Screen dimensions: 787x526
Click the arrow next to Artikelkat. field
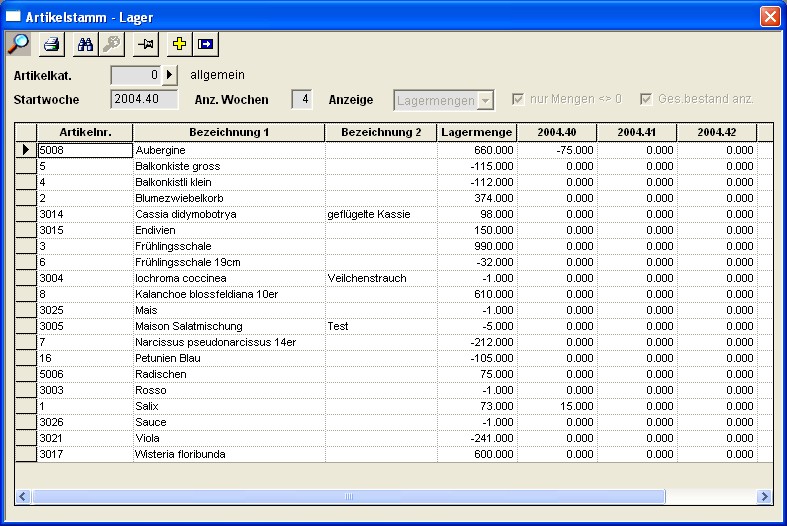pos(170,75)
